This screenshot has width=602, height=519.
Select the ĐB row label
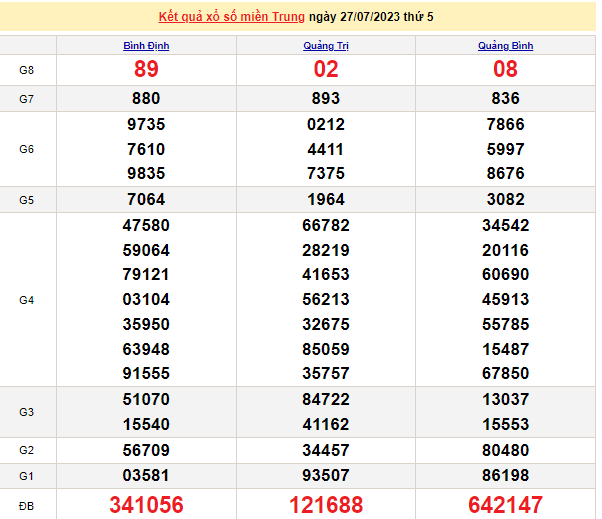point(27,505)
